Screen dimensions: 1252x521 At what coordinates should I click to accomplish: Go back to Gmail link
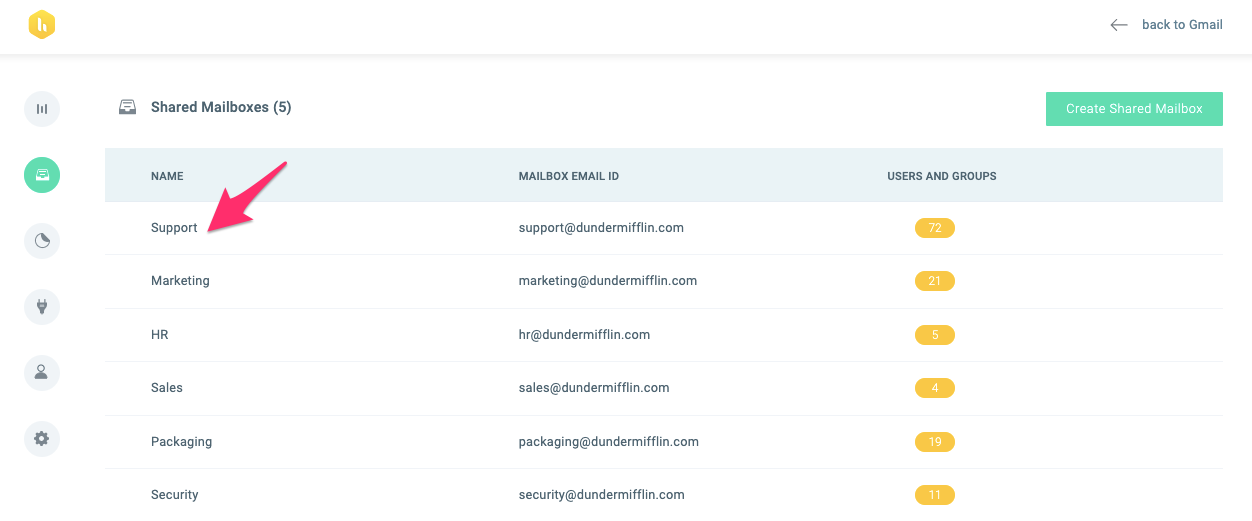tap(1182, 25)
